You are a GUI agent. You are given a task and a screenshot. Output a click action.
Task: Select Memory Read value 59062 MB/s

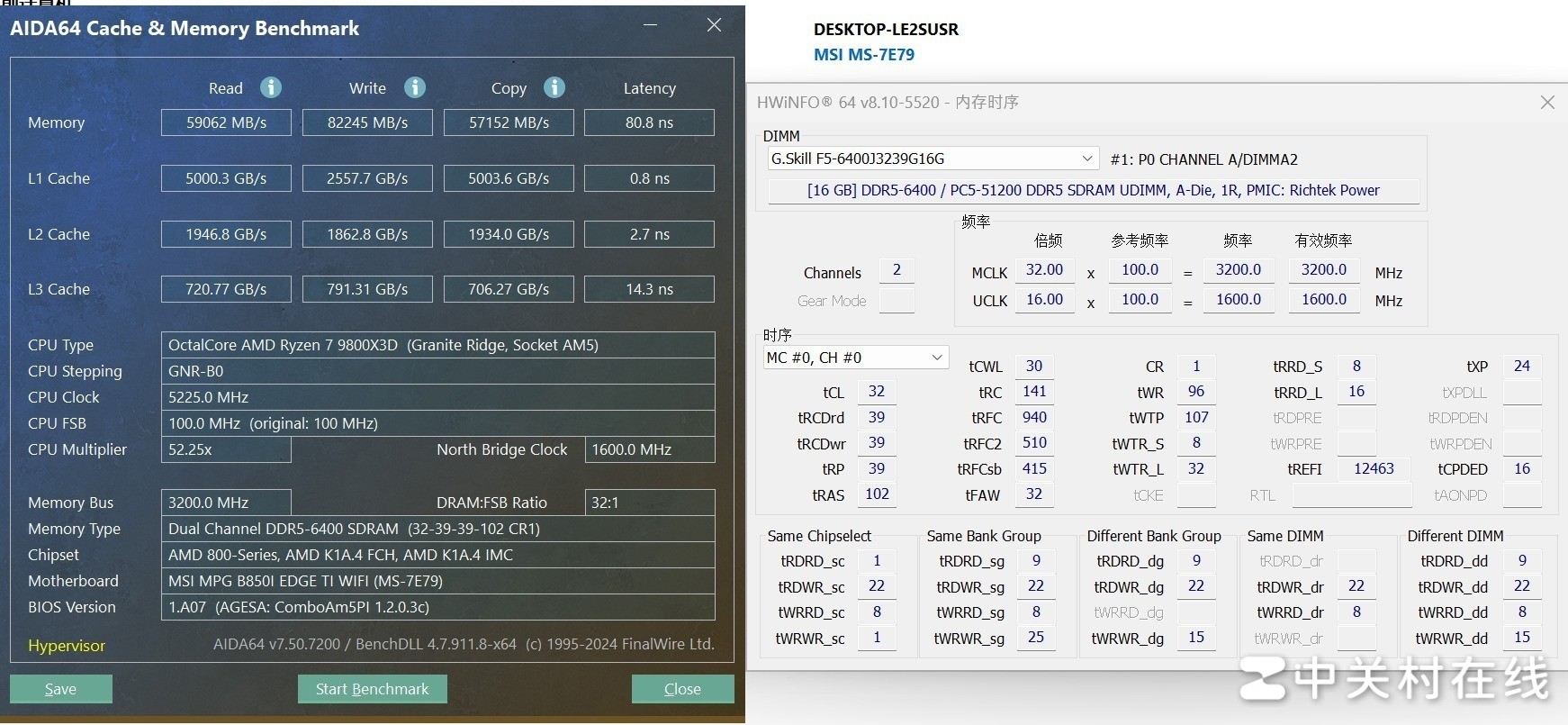pos(226,122)
